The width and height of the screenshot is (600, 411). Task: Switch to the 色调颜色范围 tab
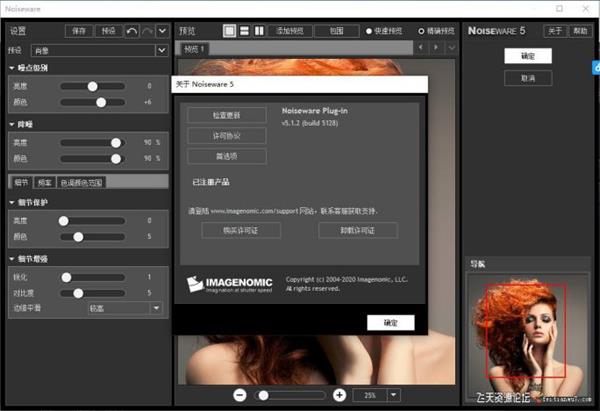(82, 183)
